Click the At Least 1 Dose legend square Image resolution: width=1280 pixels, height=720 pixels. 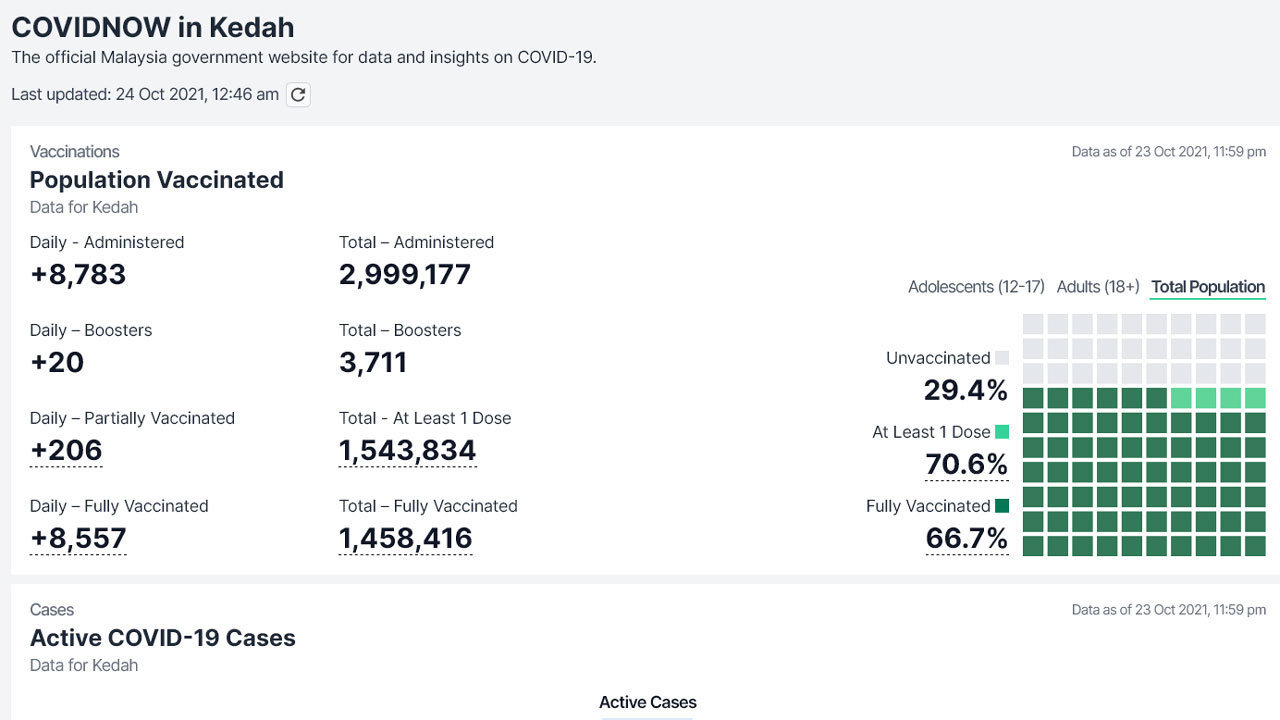point(1002,432)
